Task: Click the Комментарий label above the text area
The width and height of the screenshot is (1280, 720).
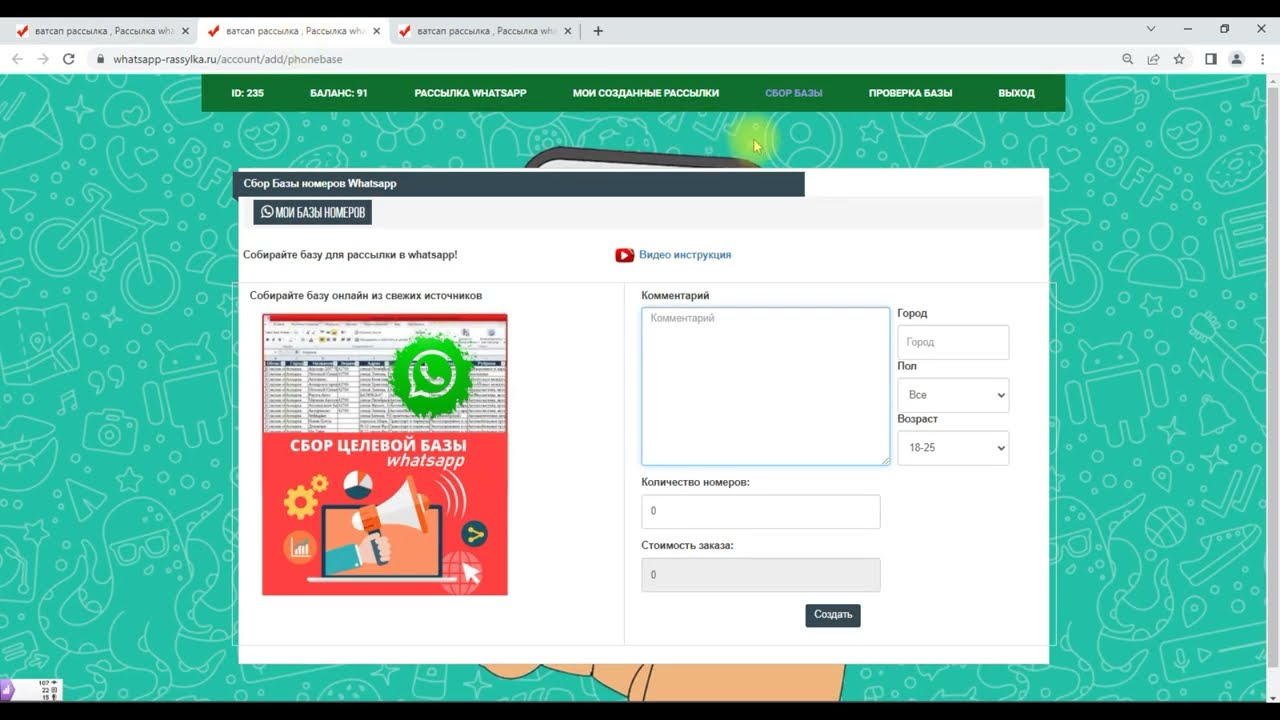Action: coord(675,296)
